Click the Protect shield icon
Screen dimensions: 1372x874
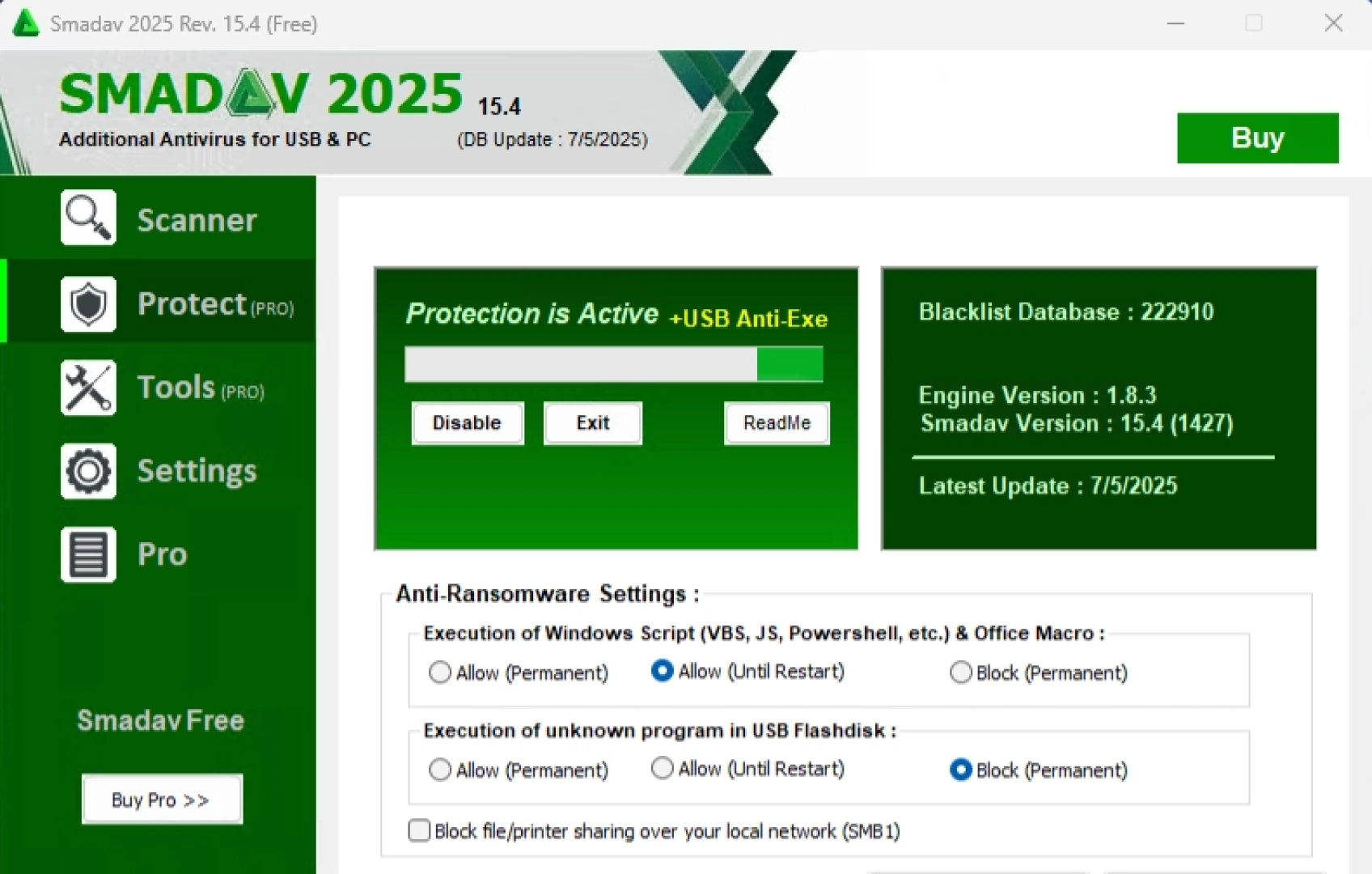pyautogui.click(x=88, y=304)
